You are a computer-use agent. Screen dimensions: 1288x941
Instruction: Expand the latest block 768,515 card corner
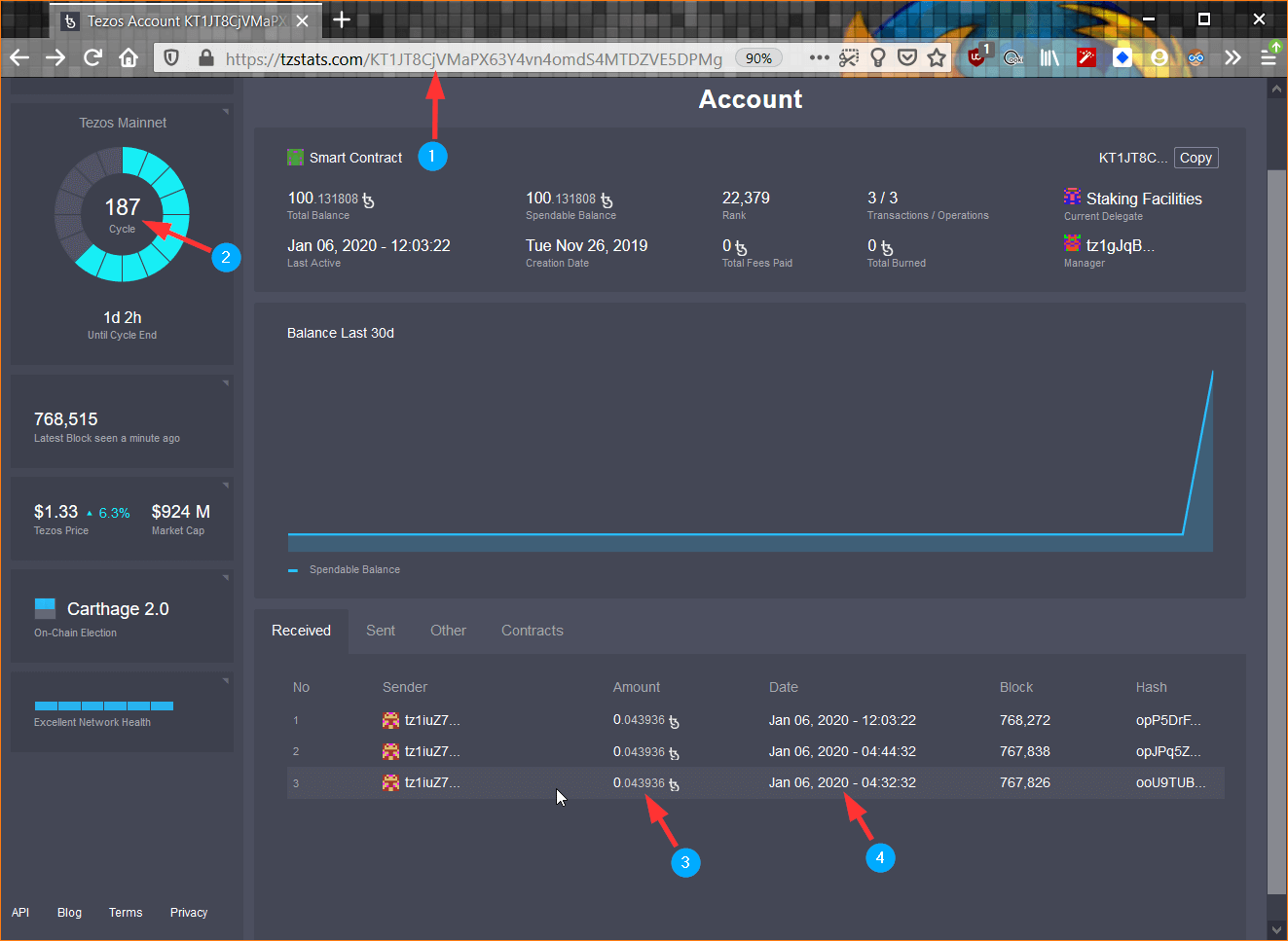(226, 383)
